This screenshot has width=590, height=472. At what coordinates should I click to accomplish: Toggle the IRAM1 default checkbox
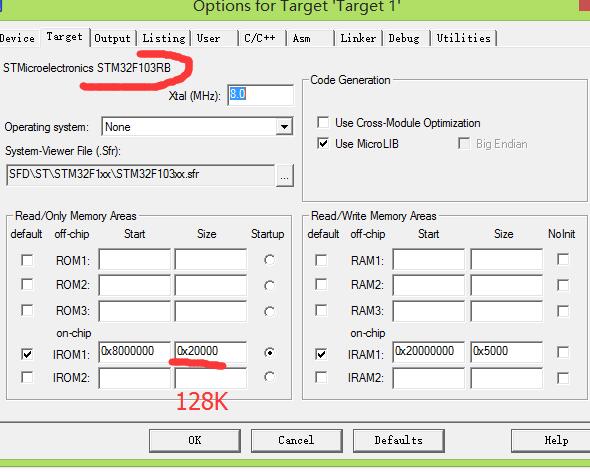(321, 354)
